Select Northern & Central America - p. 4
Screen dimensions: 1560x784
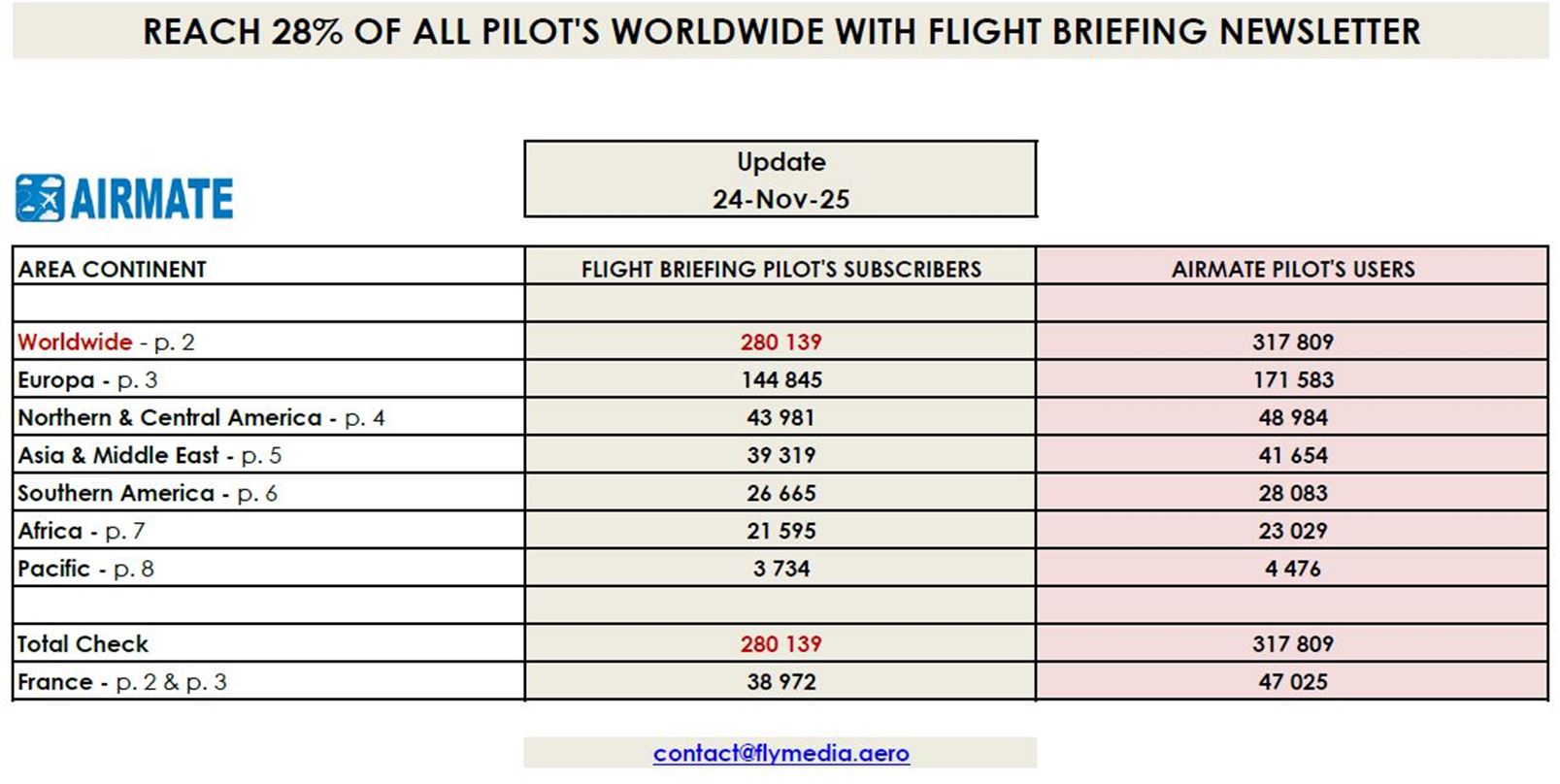pos(201,417)
